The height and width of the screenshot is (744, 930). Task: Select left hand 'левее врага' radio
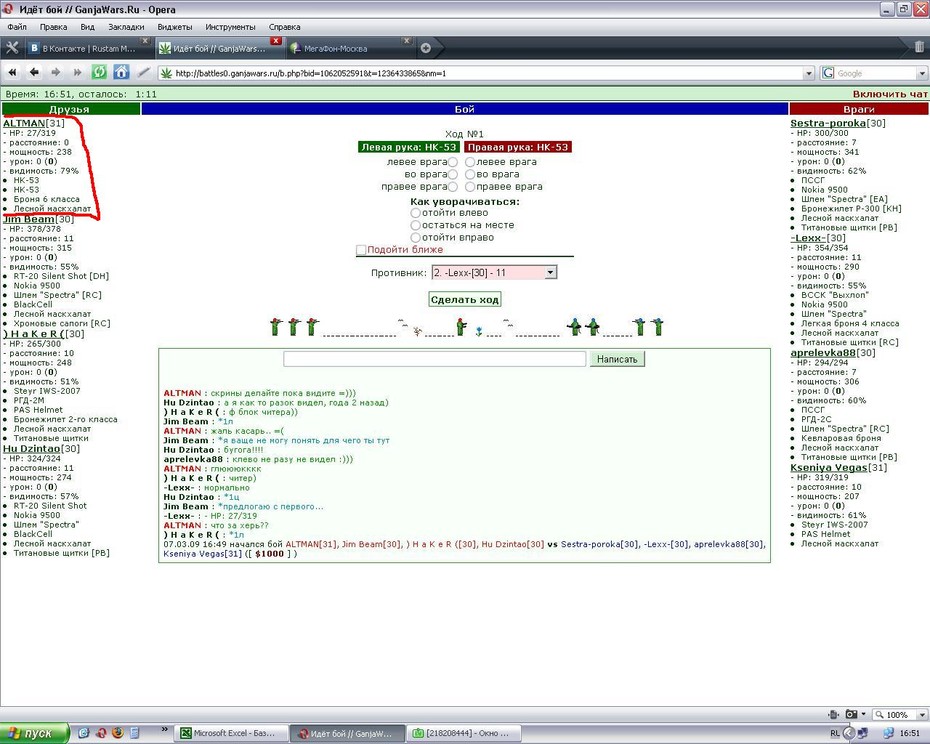453,162
